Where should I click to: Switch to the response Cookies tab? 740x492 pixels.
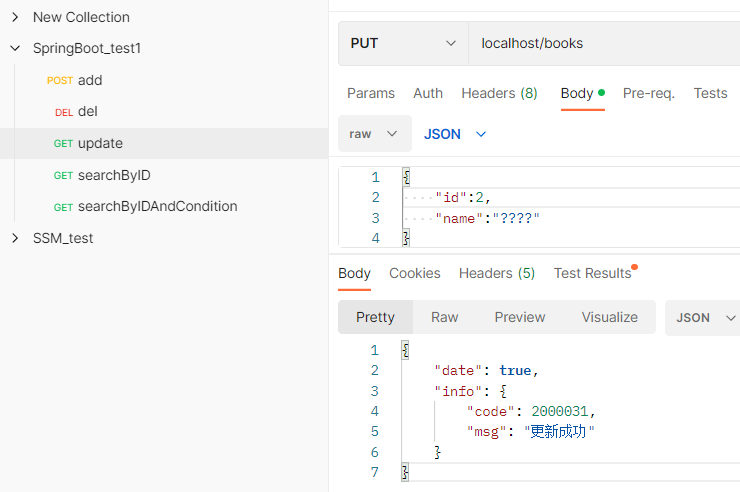[x=414, y=273]
